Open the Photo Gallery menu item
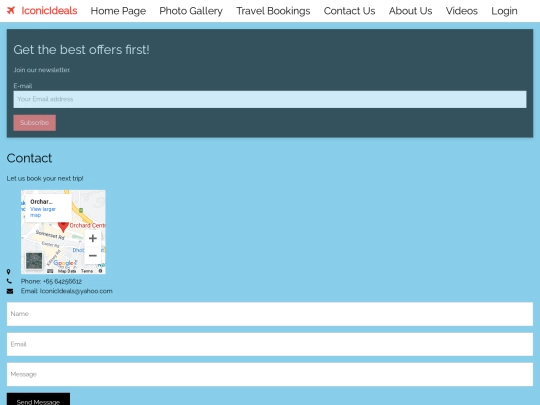The width and height of the screenshot is (540, 405). click(x=191, y=11)
